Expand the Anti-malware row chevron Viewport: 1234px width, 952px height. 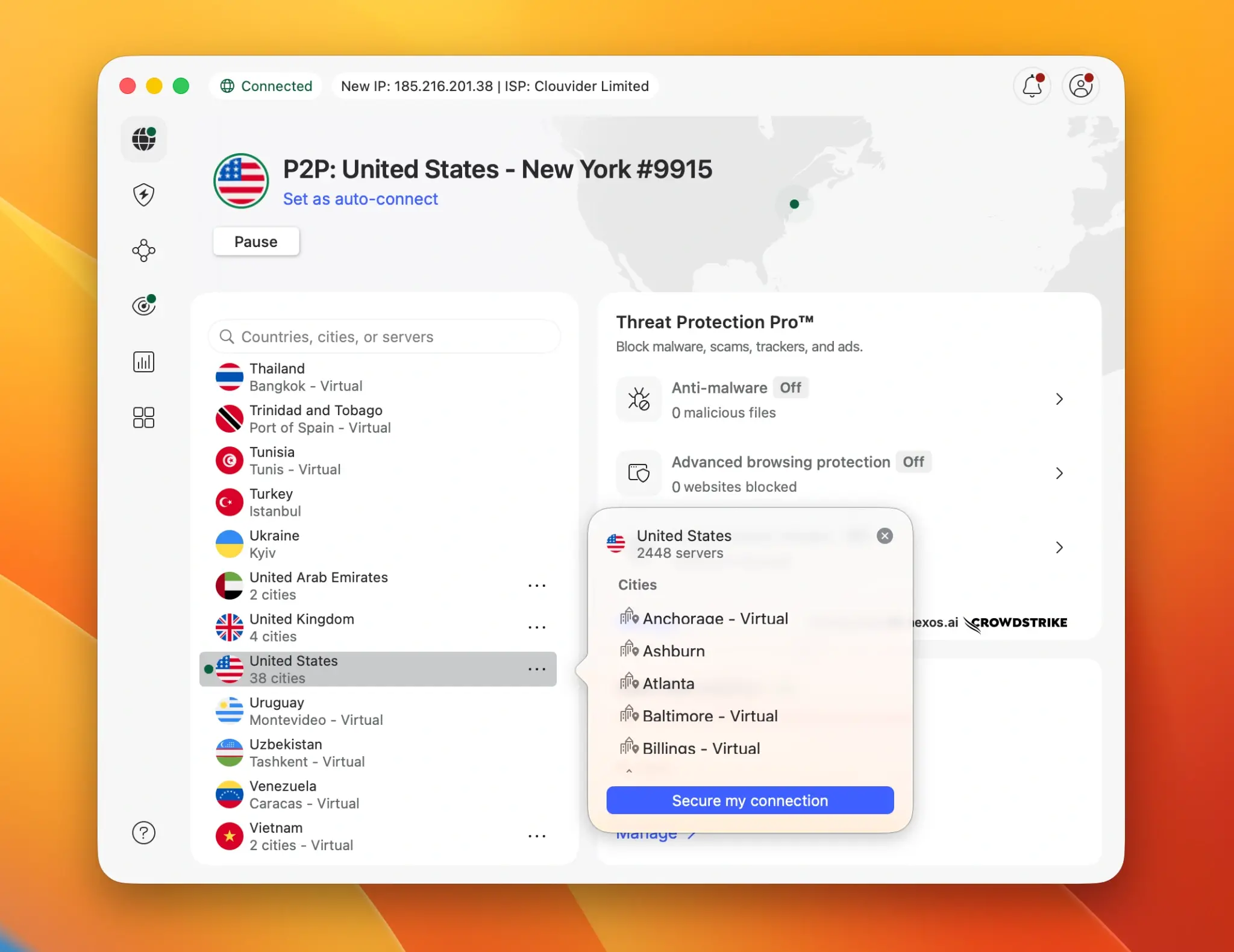click(x=1059, y=399)
